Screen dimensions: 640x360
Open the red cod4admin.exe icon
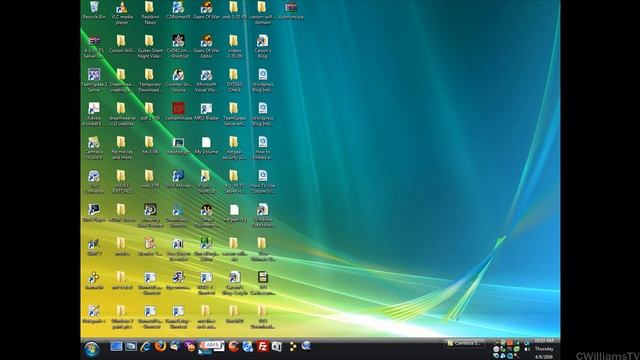tap(178, 111)
